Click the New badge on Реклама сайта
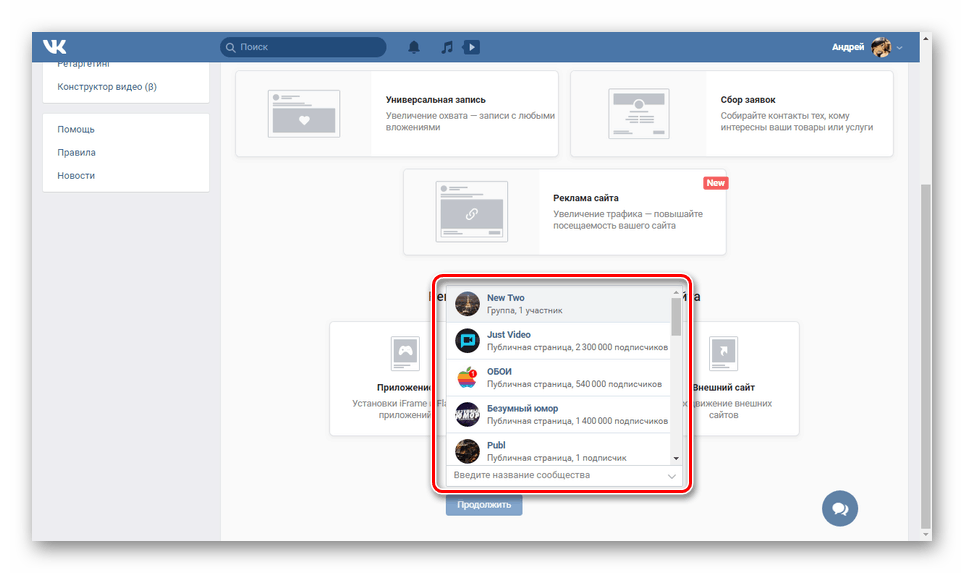Screen dimensions: 964x573 coord(716,183)
